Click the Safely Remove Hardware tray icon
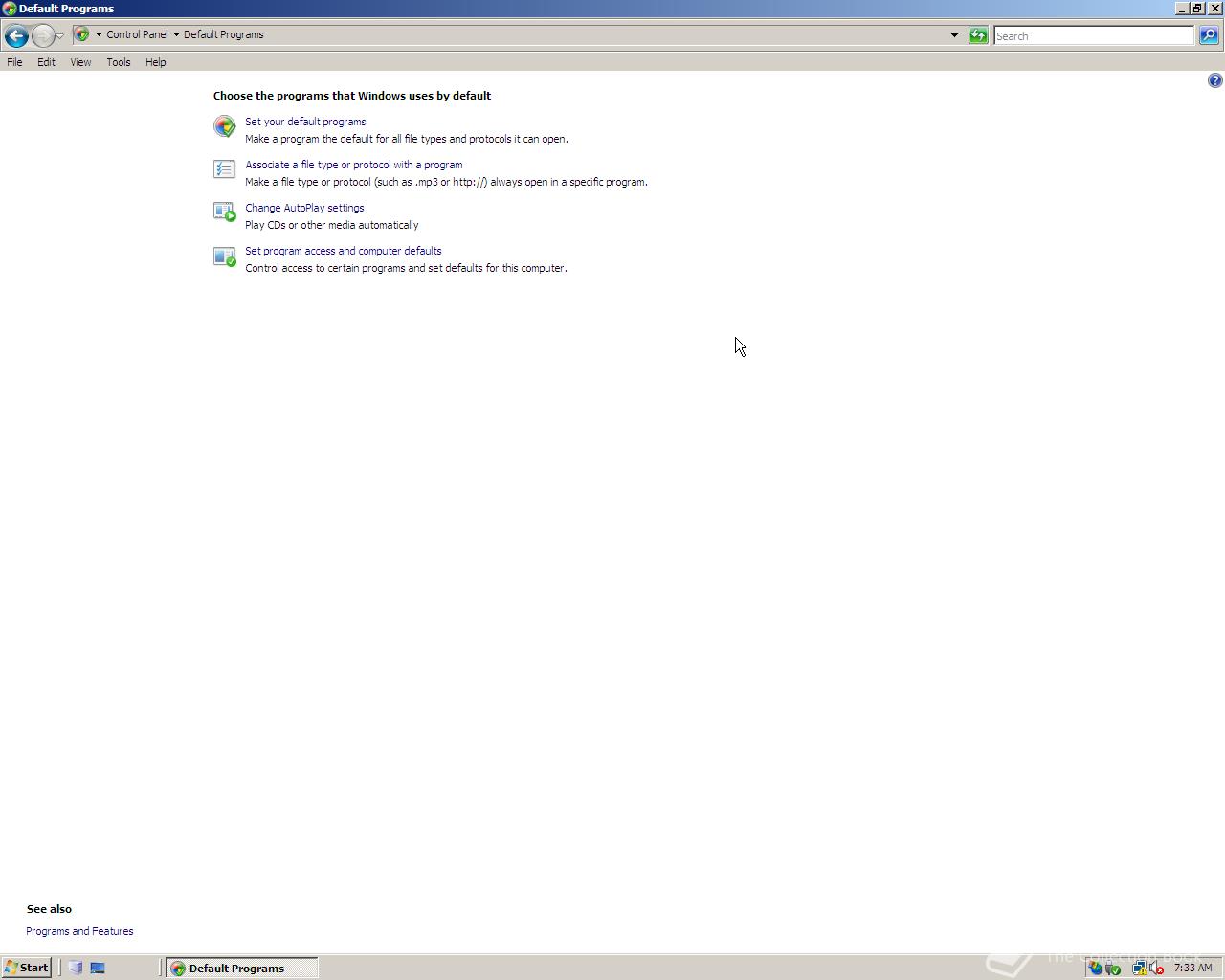1225x980 pixels. [x=1113, y=968]
